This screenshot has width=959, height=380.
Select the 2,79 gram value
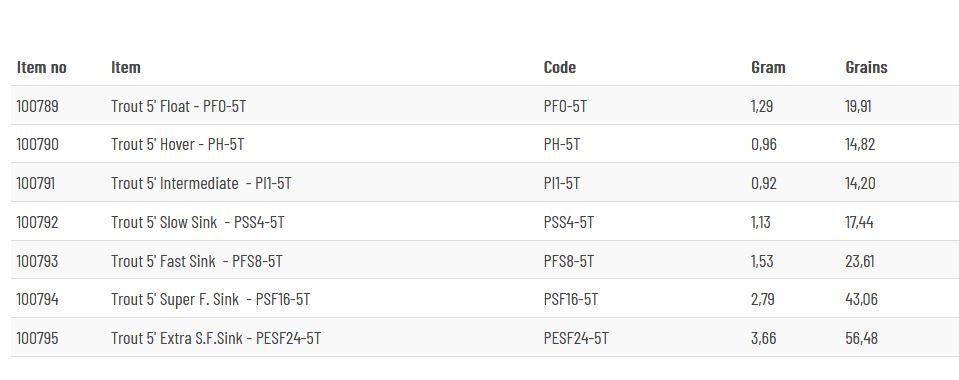[763, 299]
